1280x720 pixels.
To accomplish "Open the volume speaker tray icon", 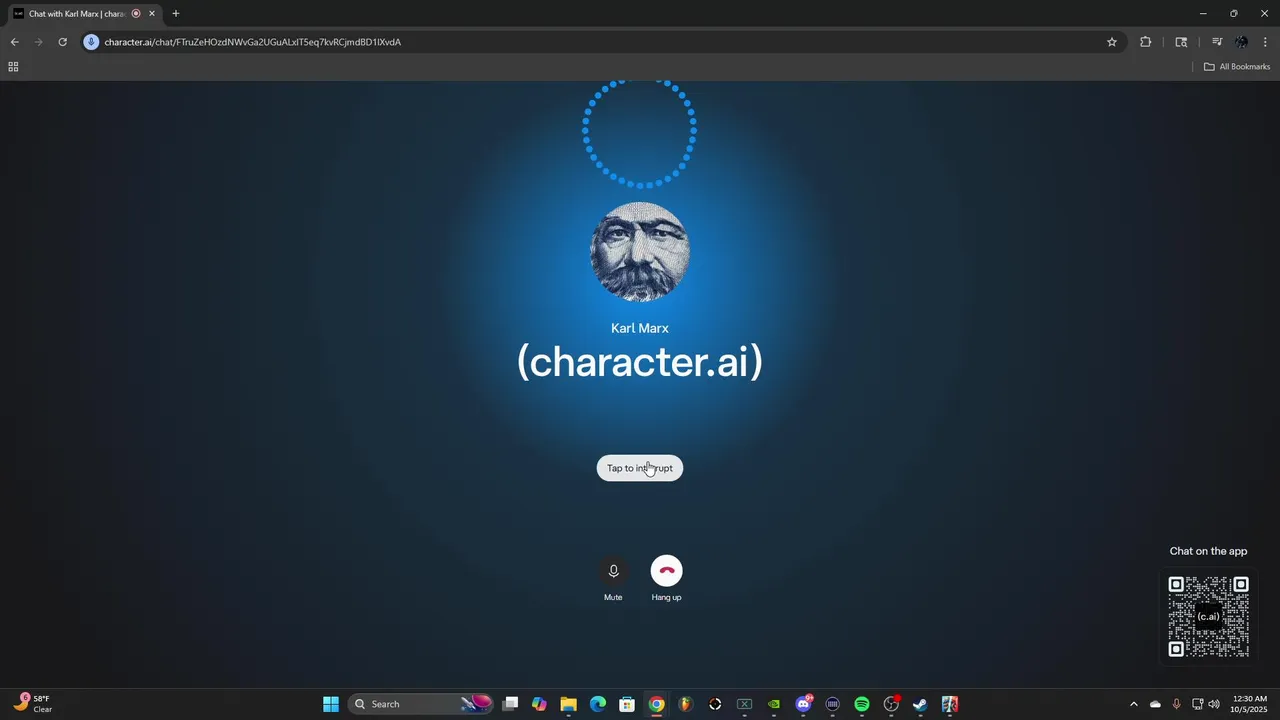I will [1214, 704].
